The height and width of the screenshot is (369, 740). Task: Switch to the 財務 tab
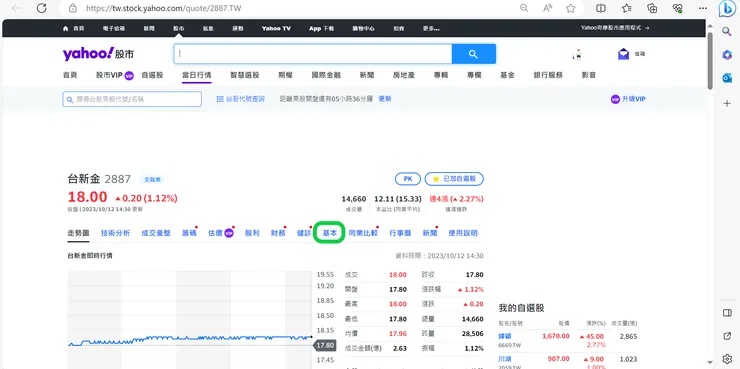pos(278,233)
